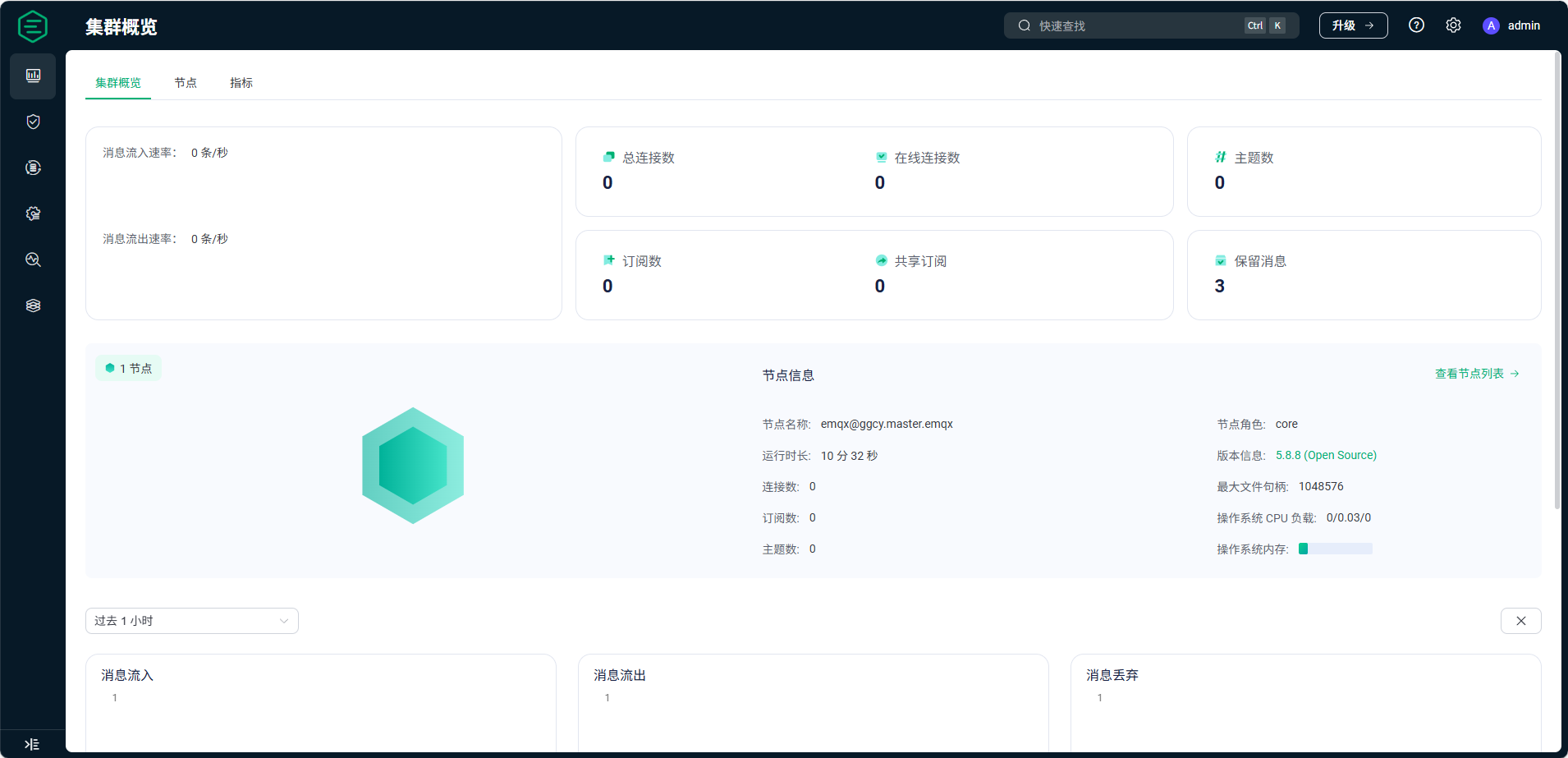Open the help question mark icon
This screenshot has width=1568, height=758.
coord(1416,25)
